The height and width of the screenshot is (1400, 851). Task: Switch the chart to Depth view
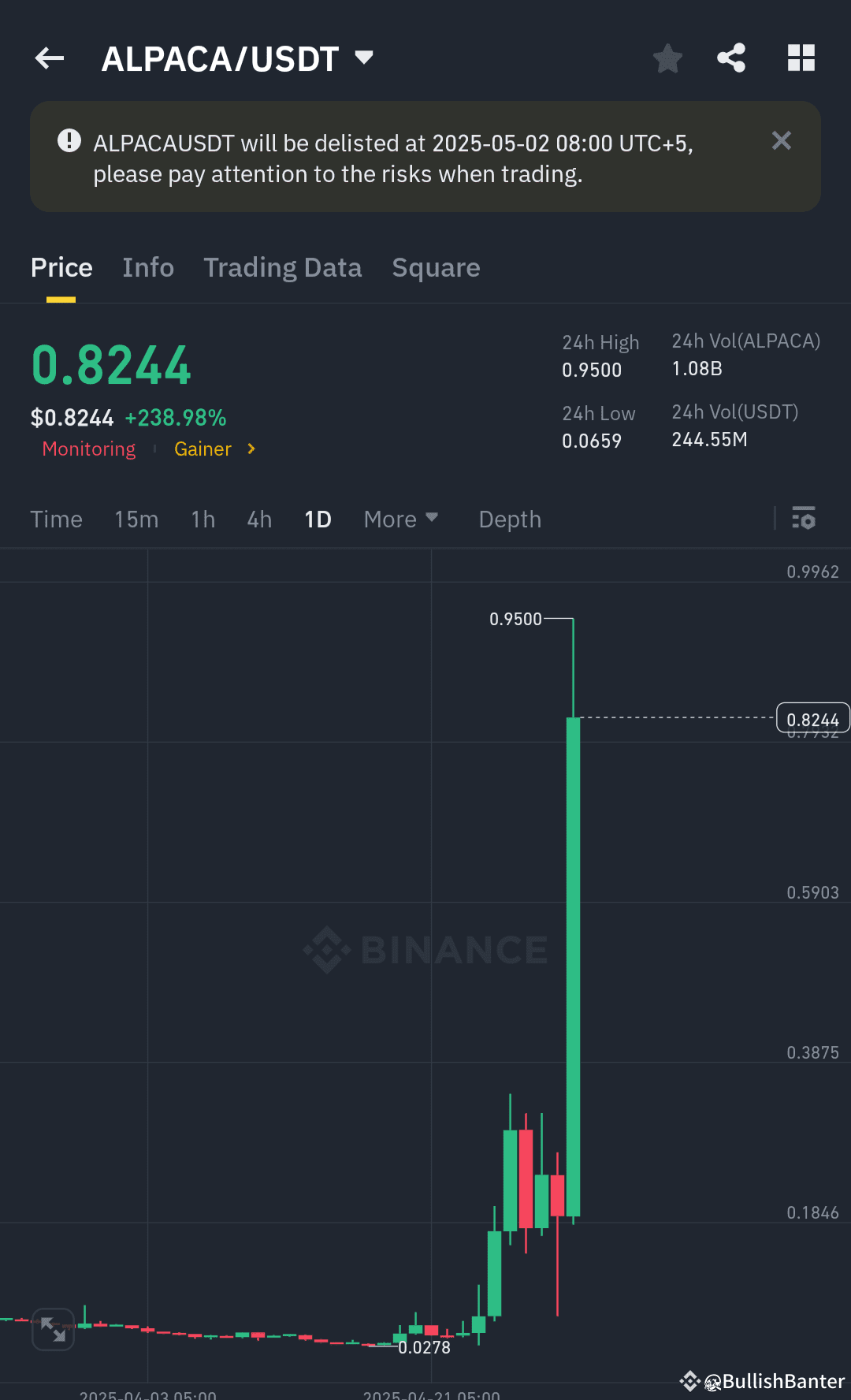[510, 519]
